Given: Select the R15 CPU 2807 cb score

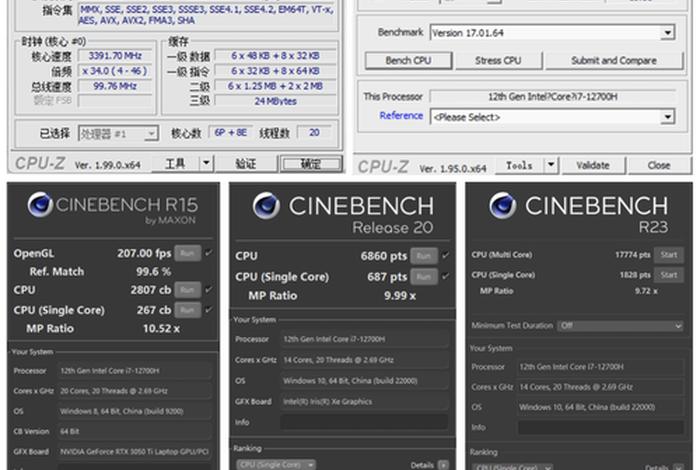Looking at the screenshot, I should [150, 290].
